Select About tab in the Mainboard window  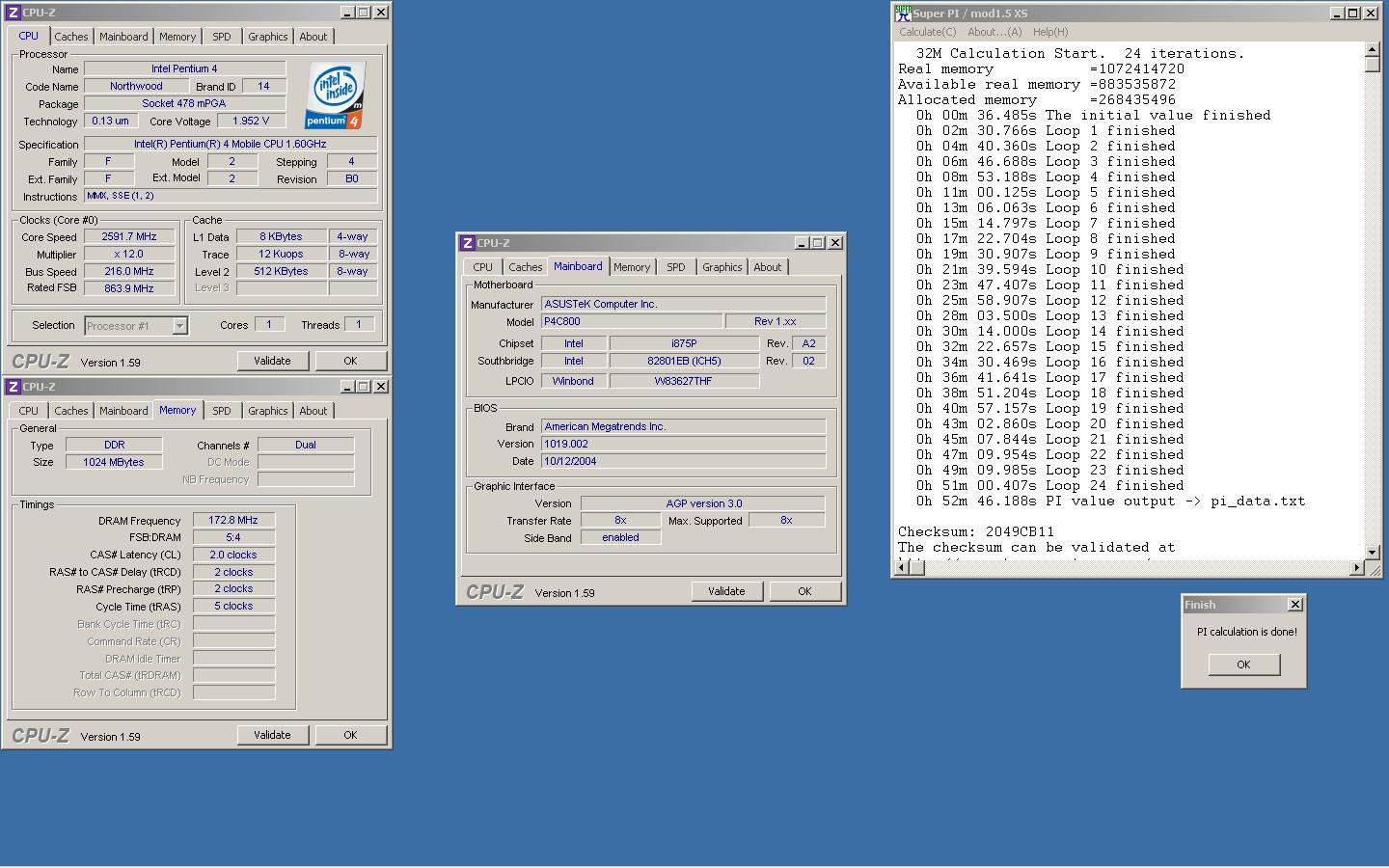click(767, 267)
